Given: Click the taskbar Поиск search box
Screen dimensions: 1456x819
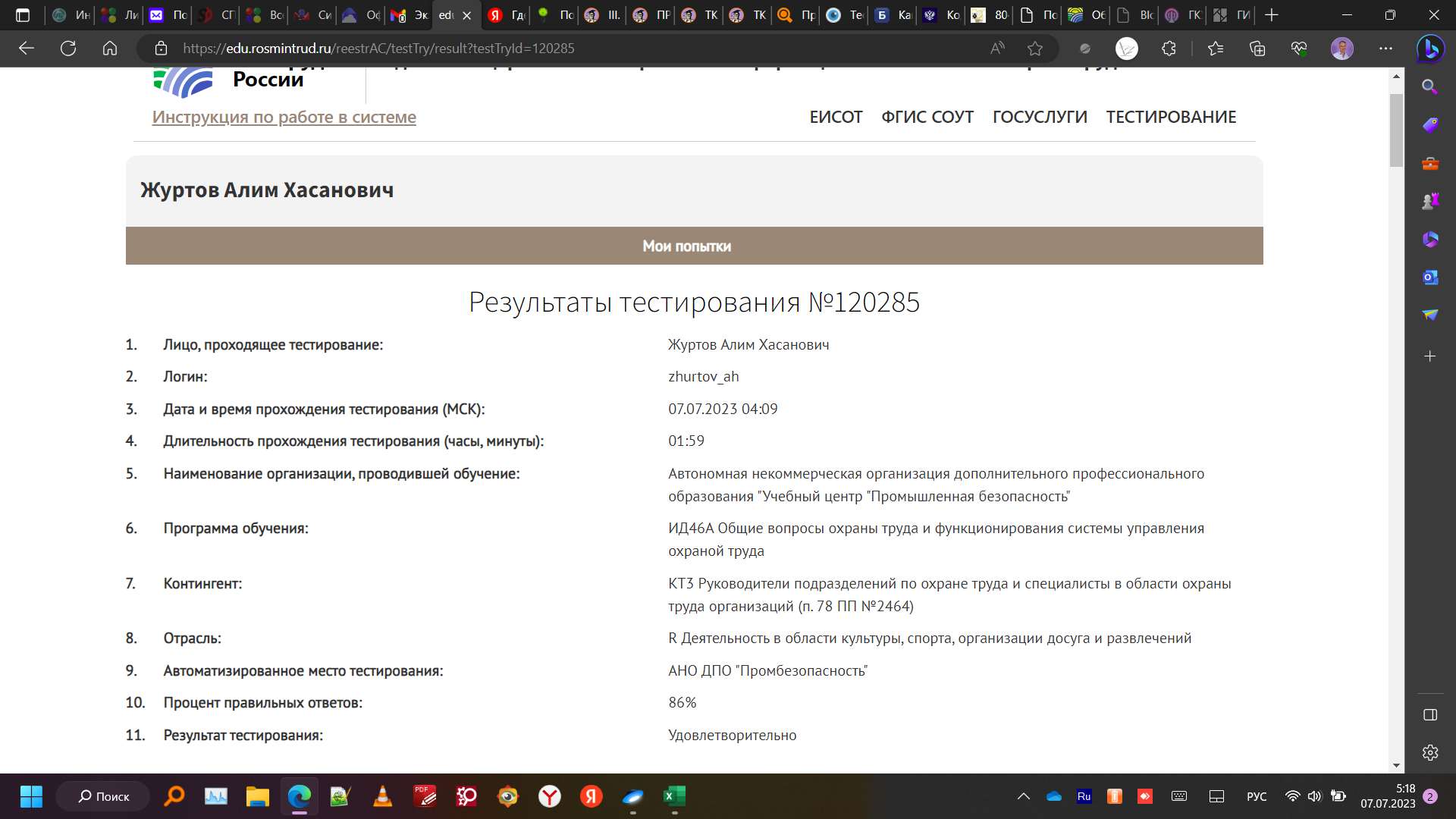Looking at the screenshot, I should [x=103, y=796].
